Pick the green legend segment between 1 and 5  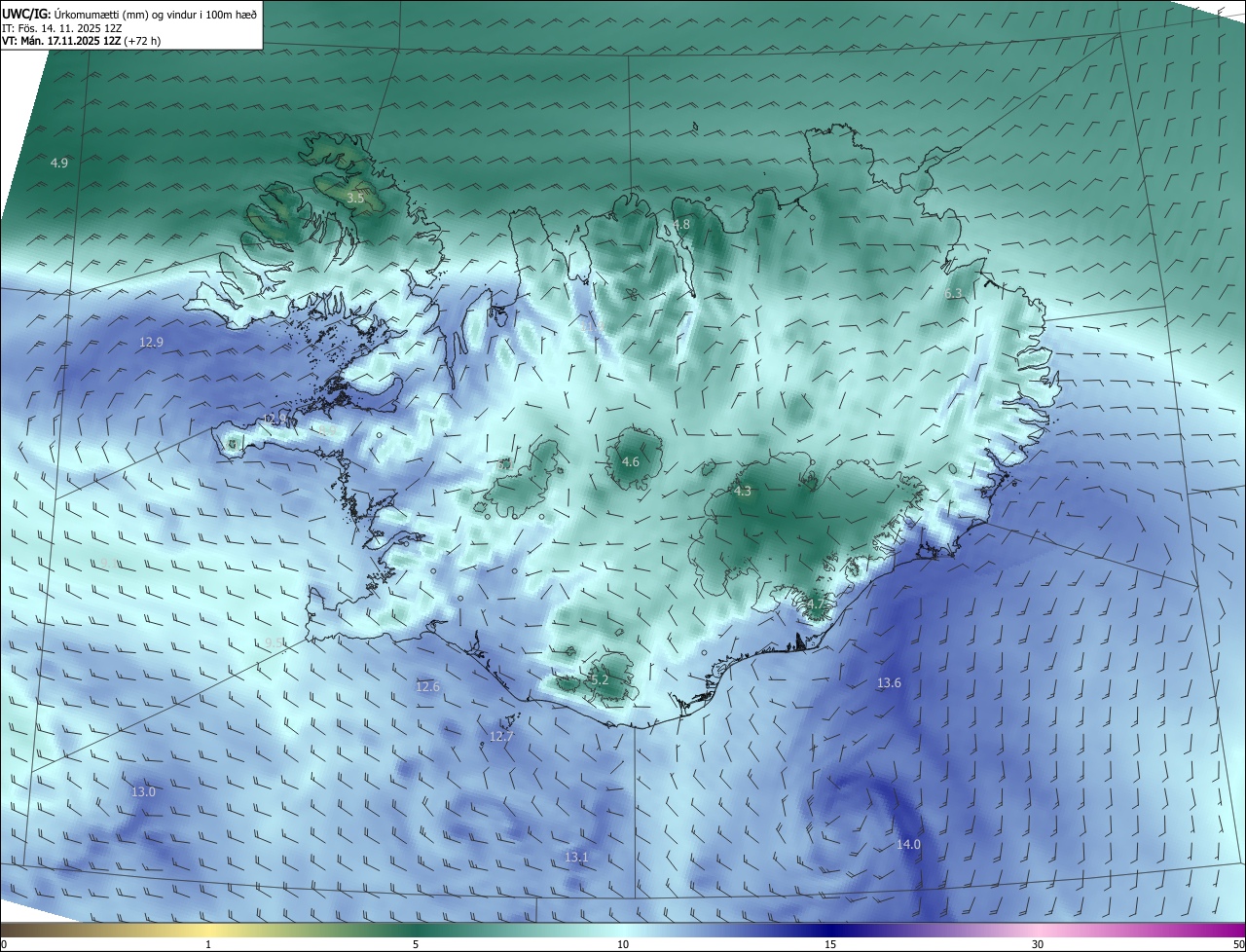point(311,930)
